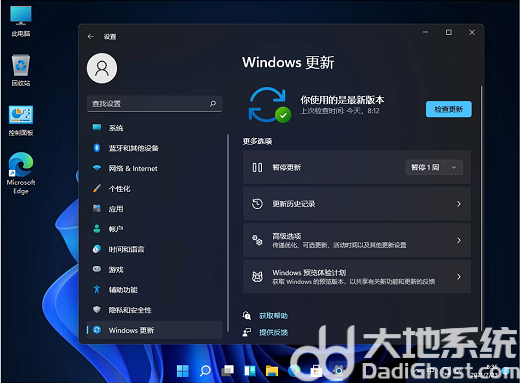The height and width of the screenshot is (383, 520).
Task: Click the help icon beside 获取帮助
Action: tap(247, 315)
